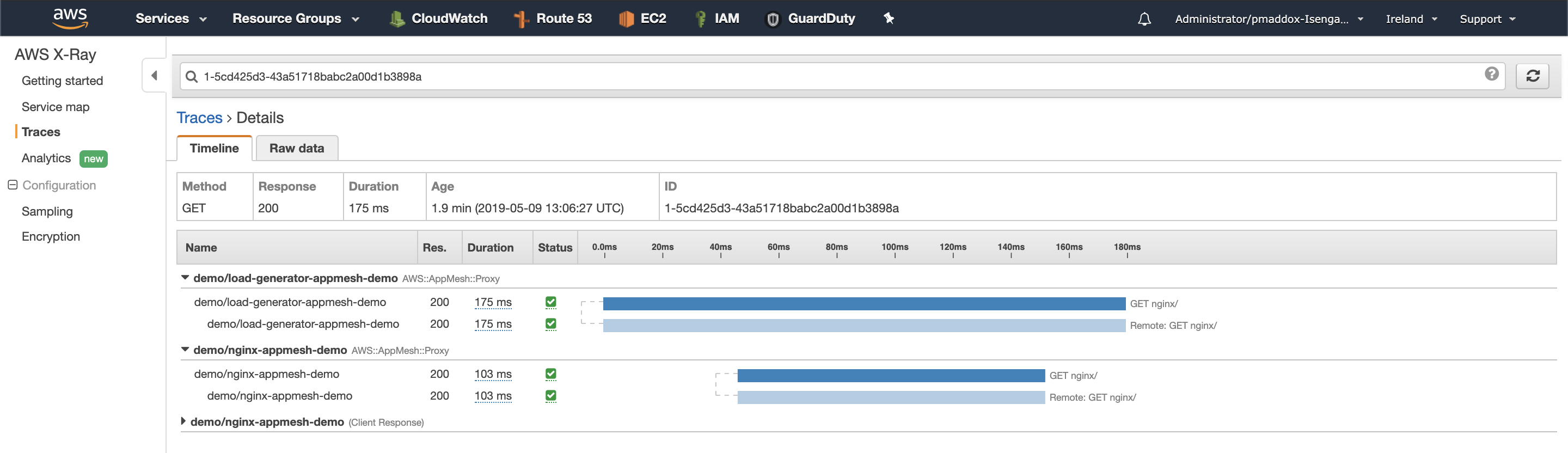This screenshot has width=1568, height=453.
Task: Click the Age value 1.9 min
Action: (527, 208)
